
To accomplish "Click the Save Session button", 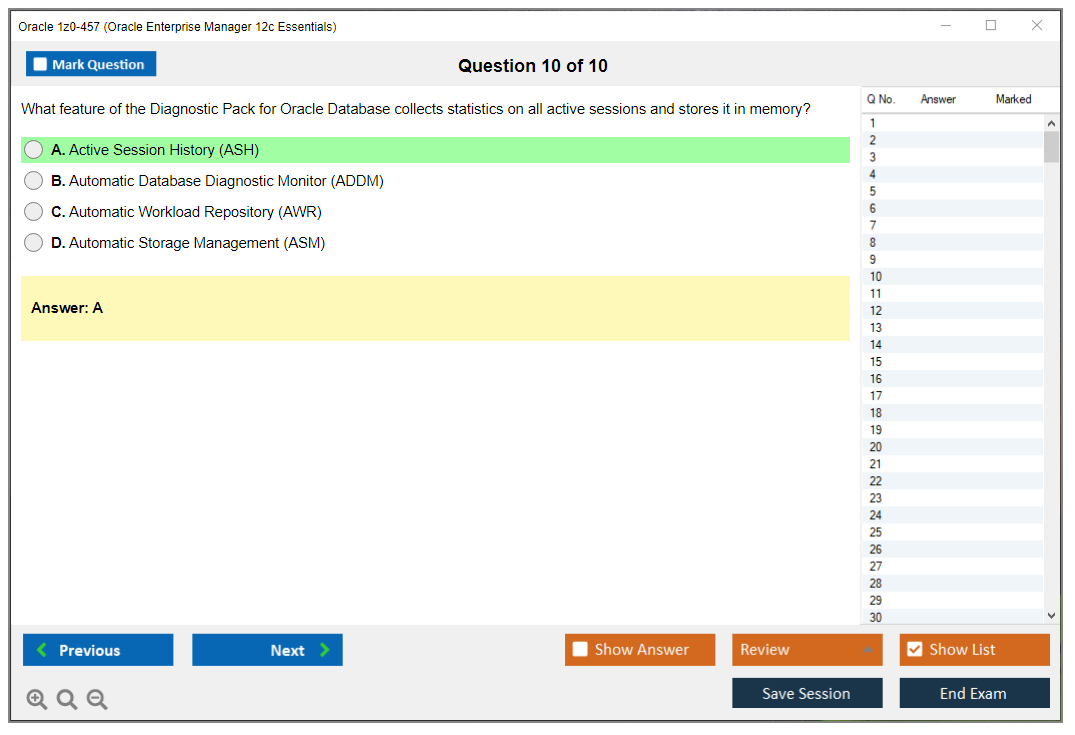I will [806, 693].
